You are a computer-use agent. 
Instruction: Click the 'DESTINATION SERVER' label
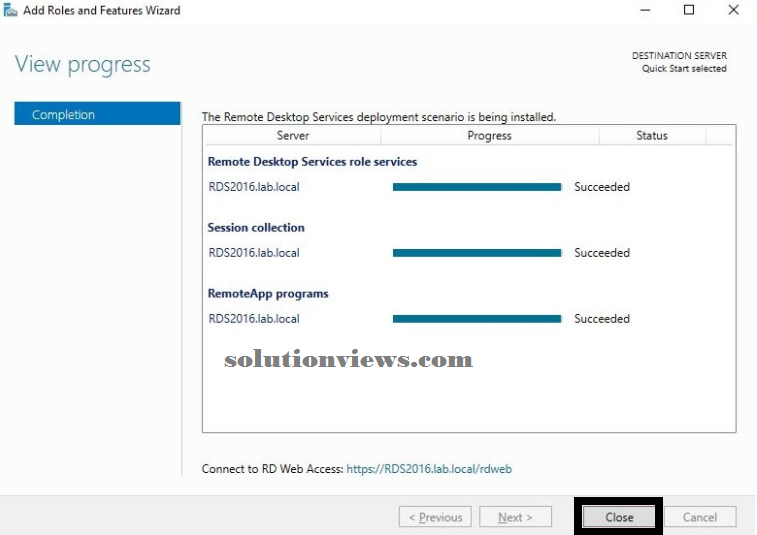coord(679,56)
